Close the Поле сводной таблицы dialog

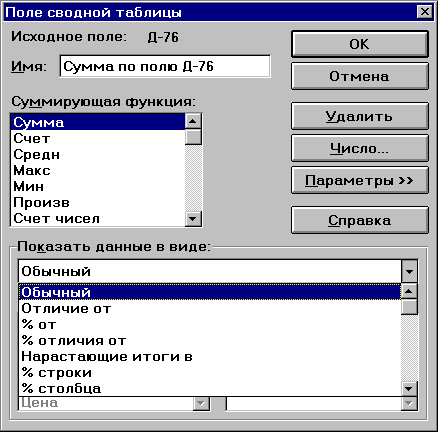(x=425, y=12)
